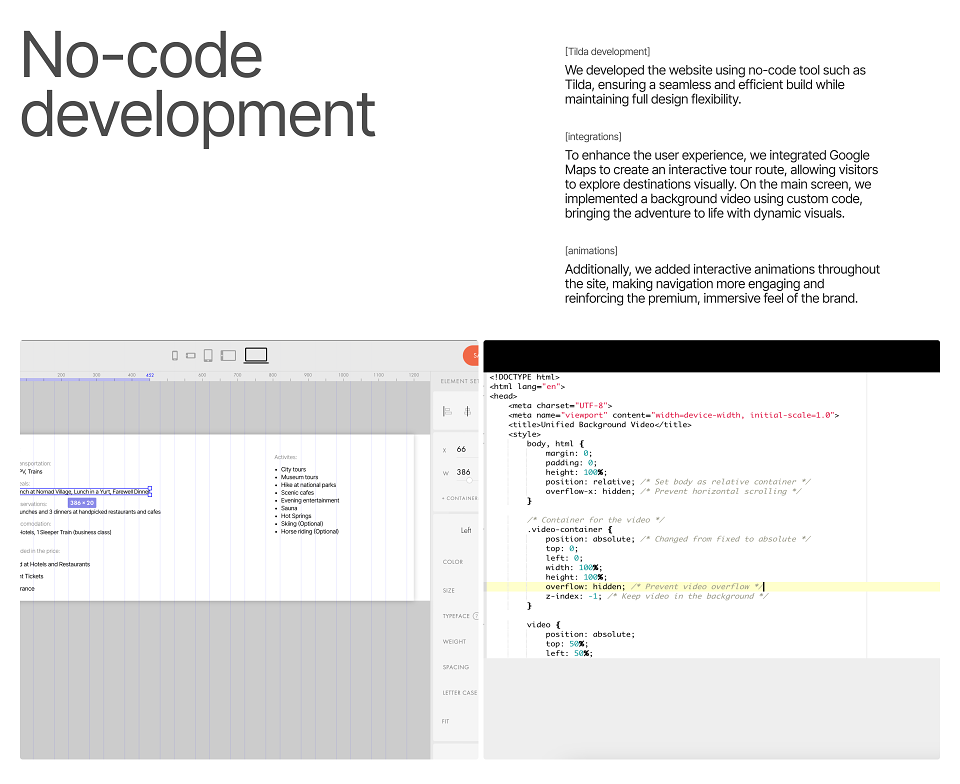
Task: Open the TYPEFACE help question mark
Action: (x=476, y=616)
